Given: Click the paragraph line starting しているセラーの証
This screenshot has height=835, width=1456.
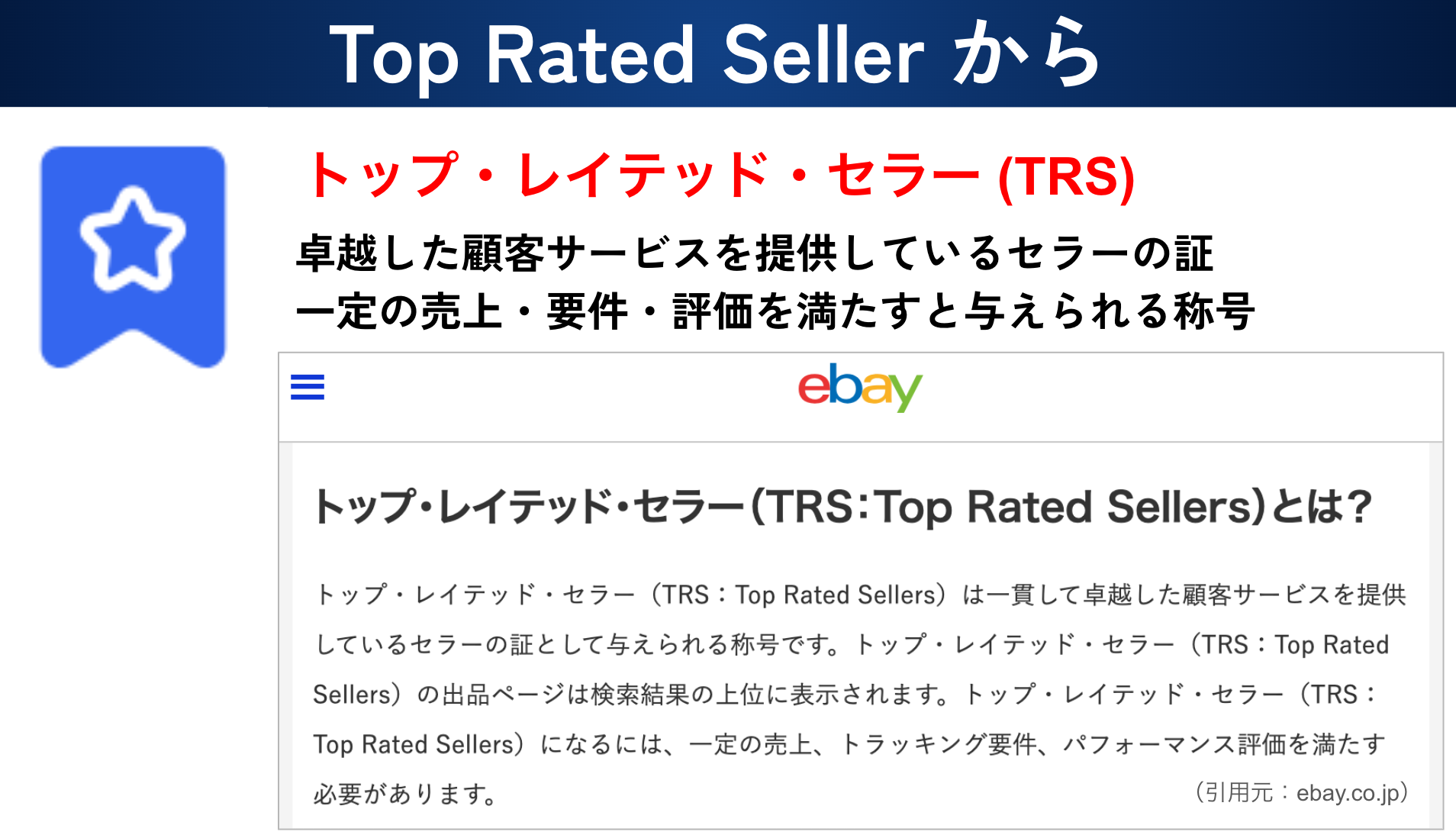Looking at the screenshot, I should tap(851, 644).
